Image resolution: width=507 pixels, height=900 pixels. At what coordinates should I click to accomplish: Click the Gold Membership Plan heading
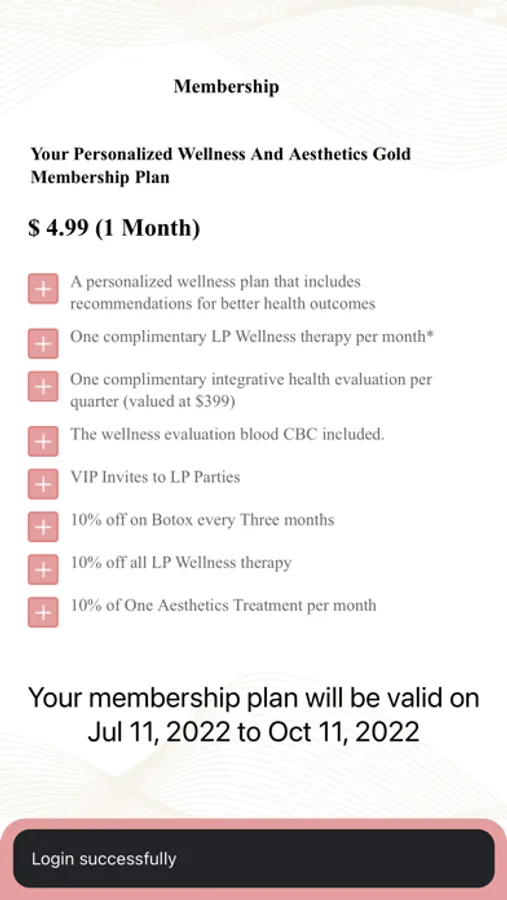[x=220, y=165]
